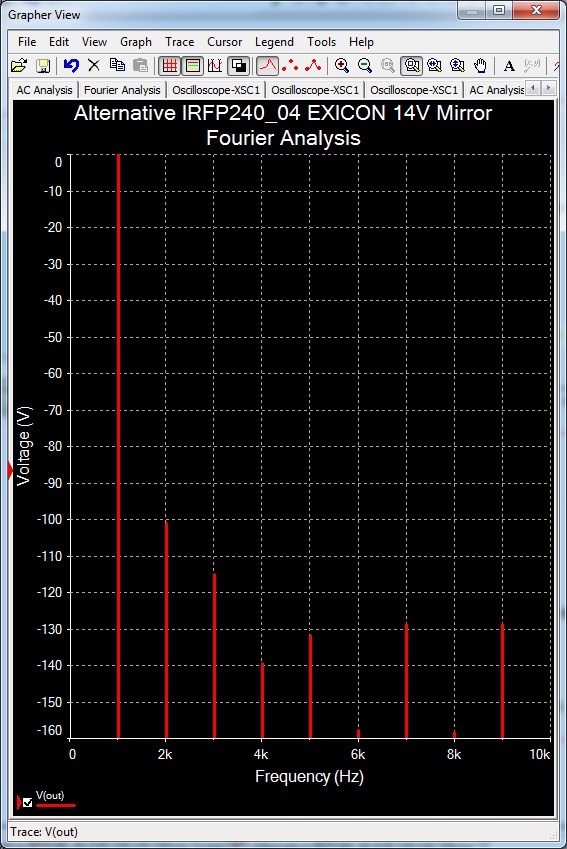Click the vertical zoom icon
567x849 pixels.
click(457, 66)
